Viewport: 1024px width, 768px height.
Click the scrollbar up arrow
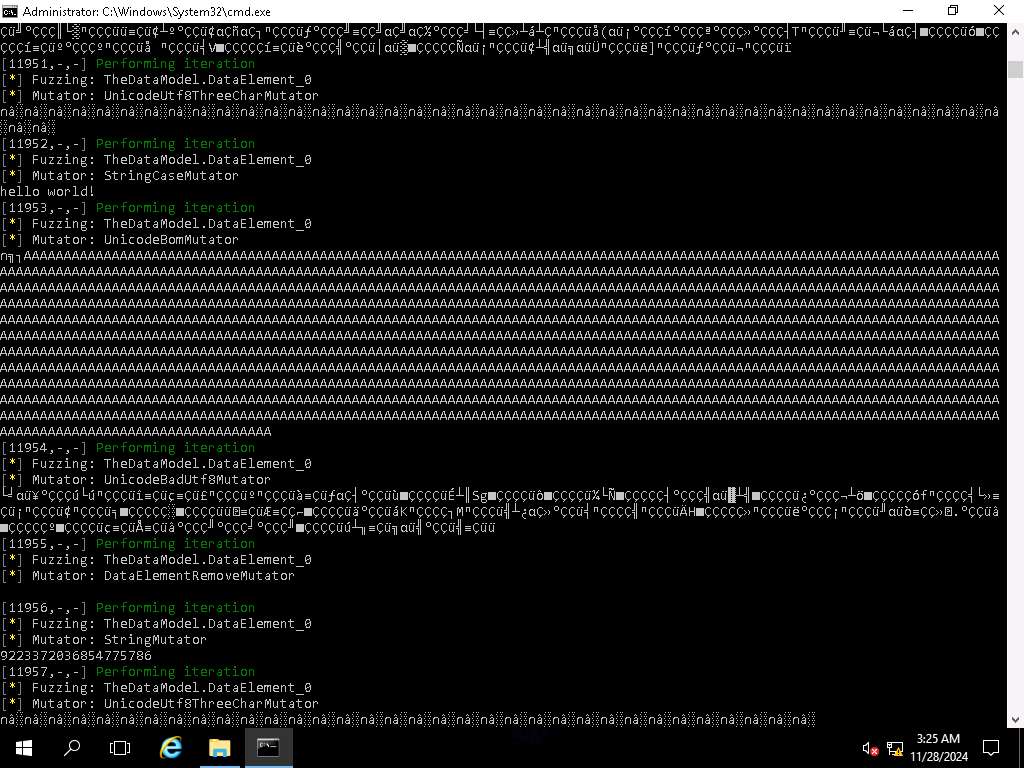tap(1015, 31)
